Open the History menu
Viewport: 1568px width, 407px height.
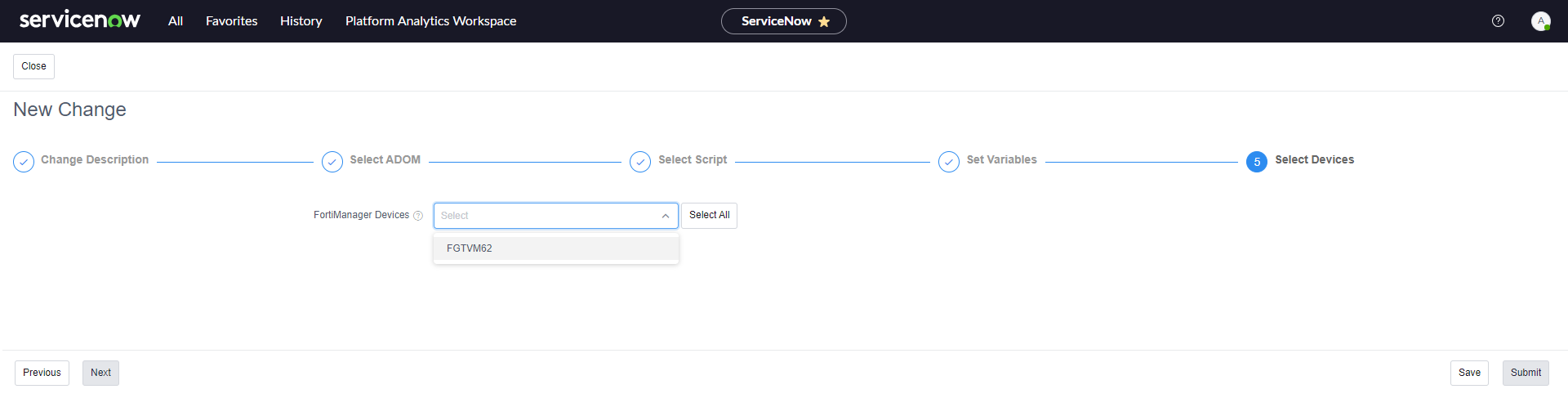301,21
